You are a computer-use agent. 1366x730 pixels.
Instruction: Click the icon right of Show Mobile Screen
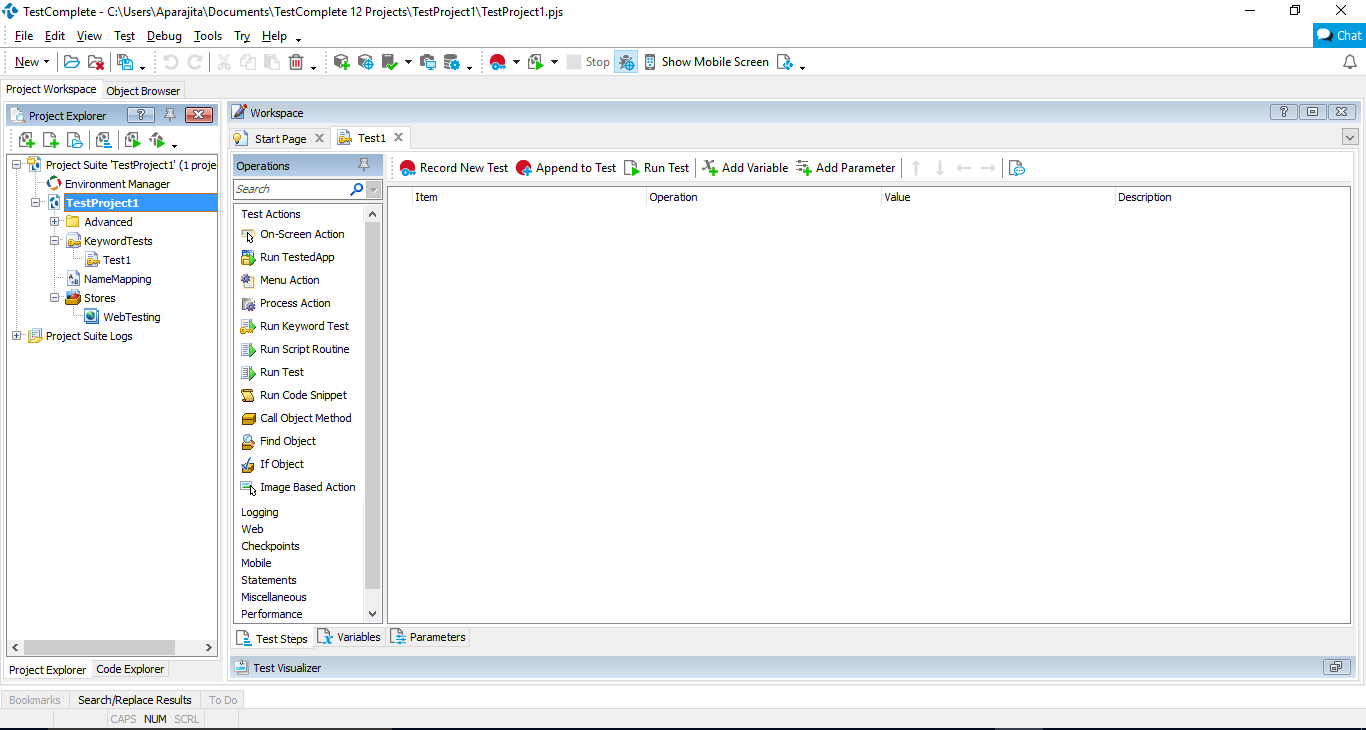(x=785, y=62)
